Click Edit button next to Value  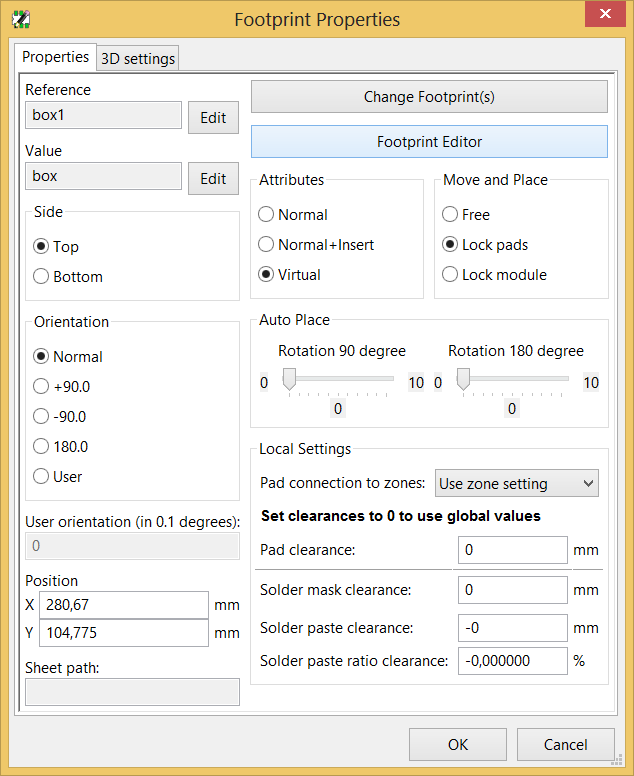tap(213, 178)
